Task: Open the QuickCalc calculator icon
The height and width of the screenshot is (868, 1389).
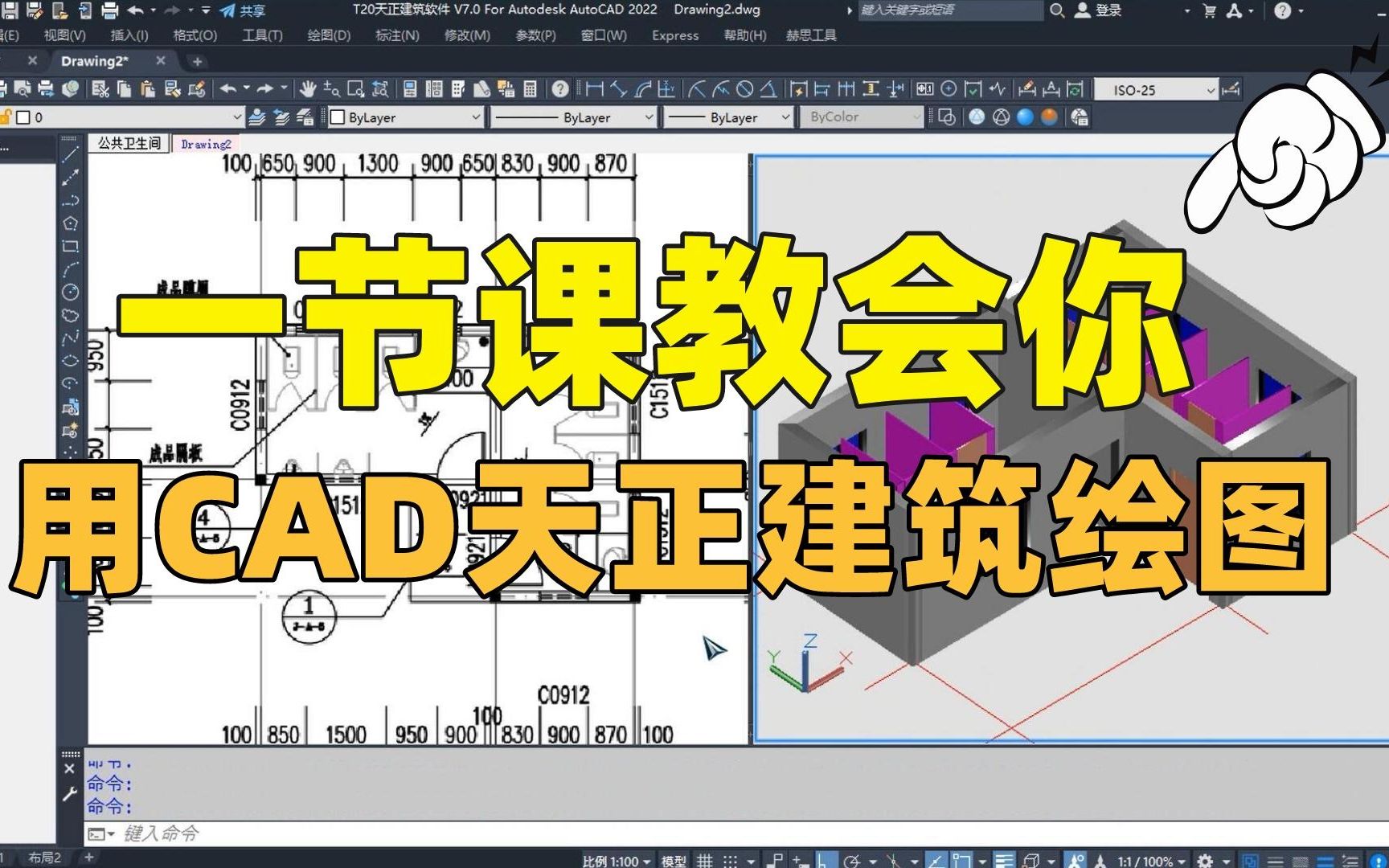Action: click(530, 90)
